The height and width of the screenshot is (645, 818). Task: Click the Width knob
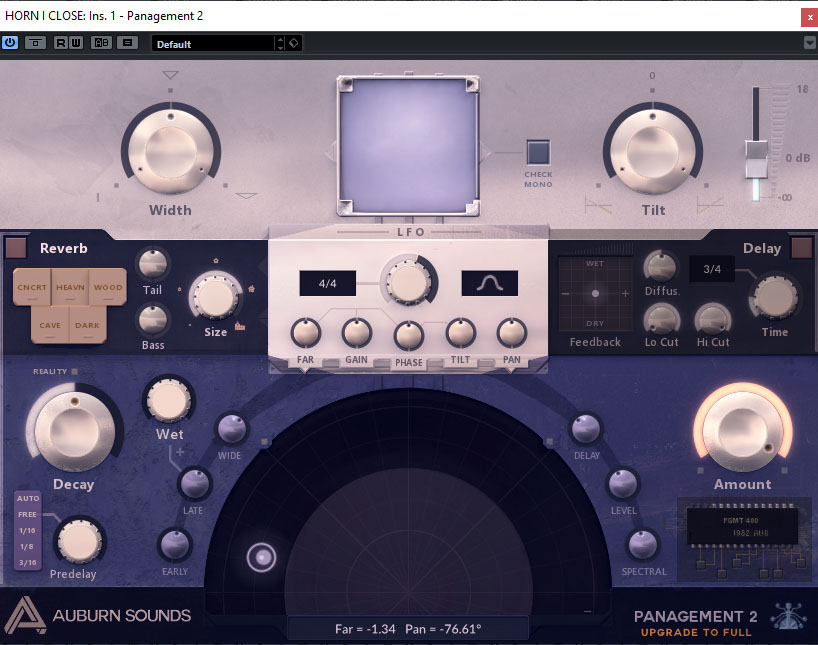tap(171, 152)
